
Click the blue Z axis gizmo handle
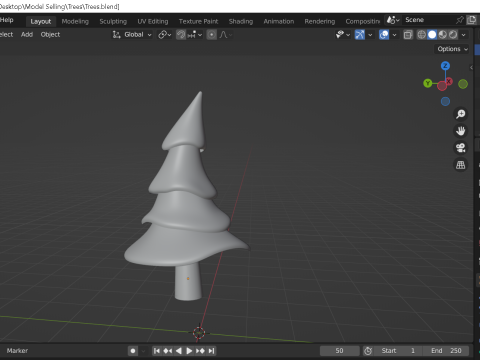click(445, 66)
